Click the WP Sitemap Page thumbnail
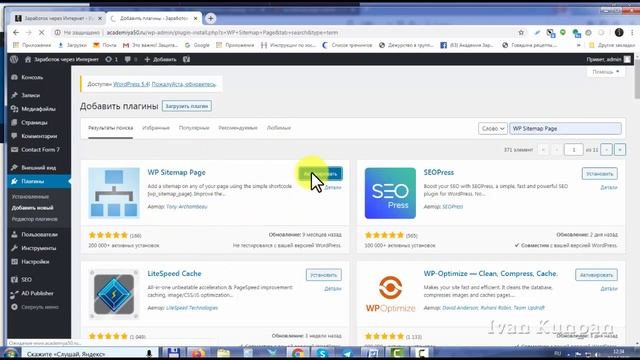Screen dimensions: 640x360 [x=114, y=193]
